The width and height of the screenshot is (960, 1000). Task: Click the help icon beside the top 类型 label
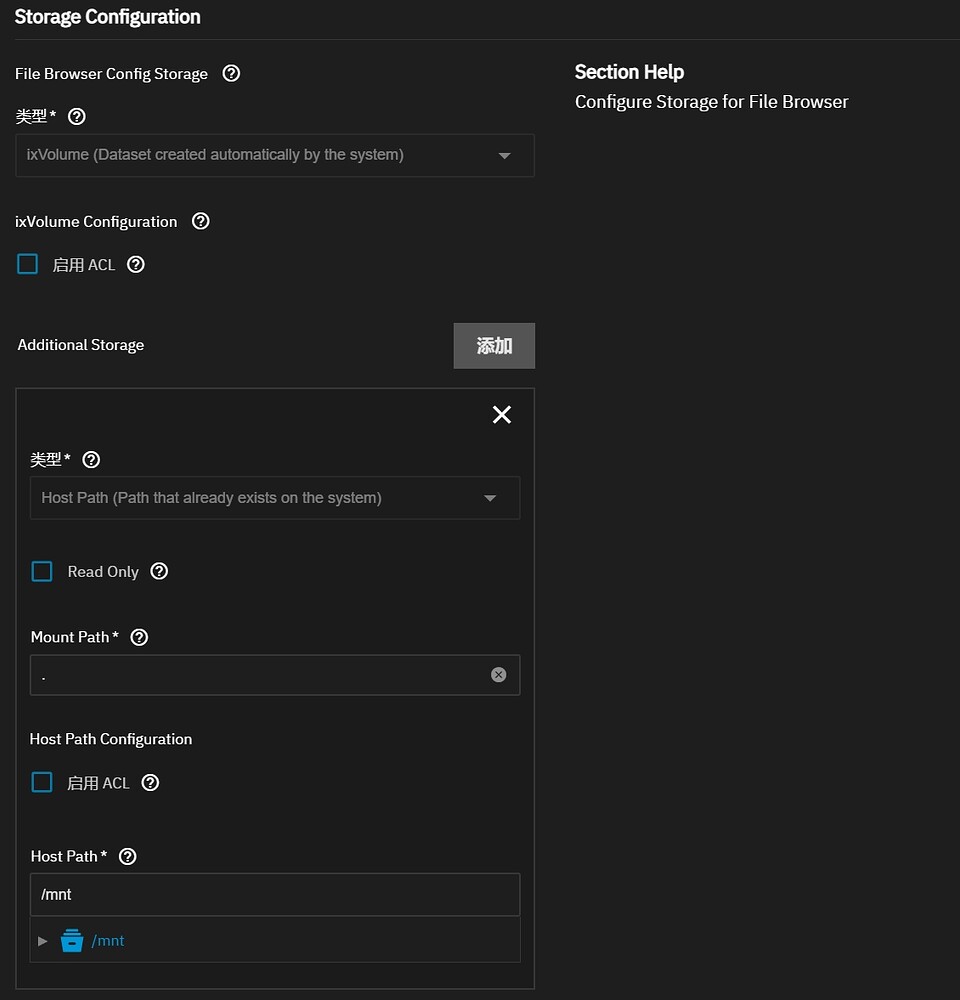tap(76, 116)
